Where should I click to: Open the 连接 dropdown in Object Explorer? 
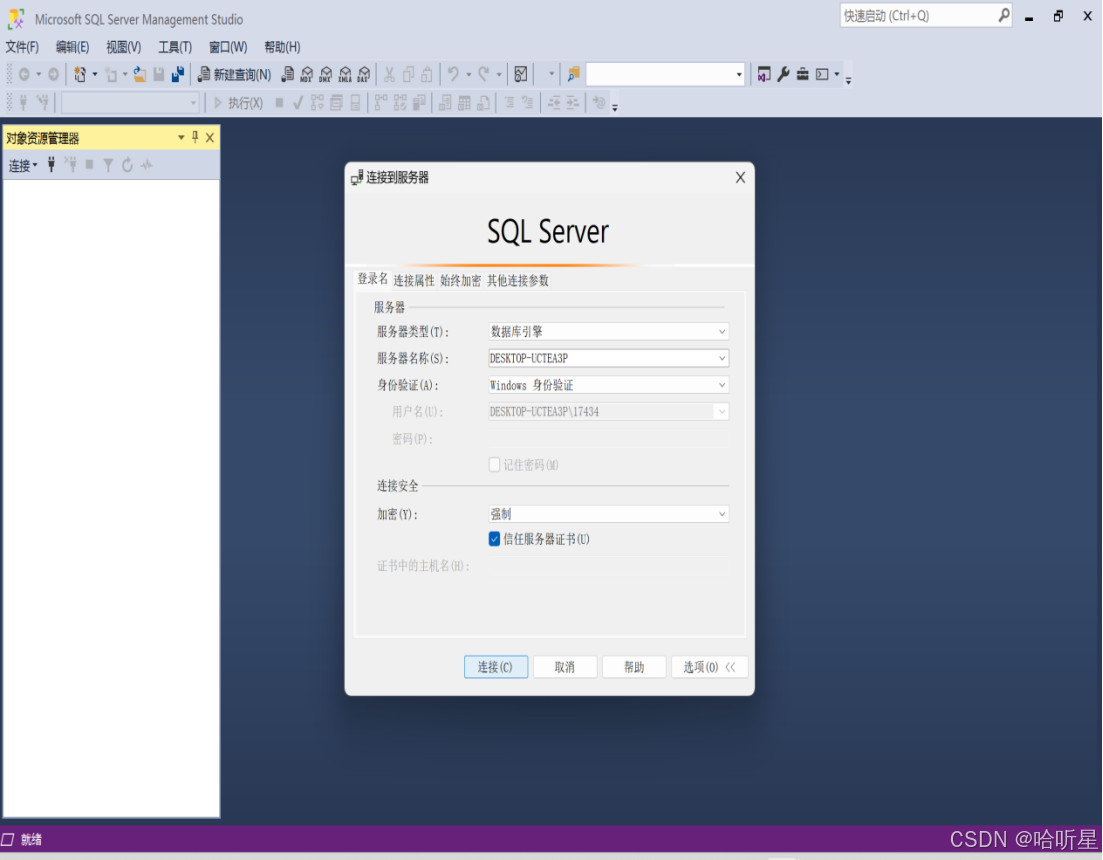23,165
